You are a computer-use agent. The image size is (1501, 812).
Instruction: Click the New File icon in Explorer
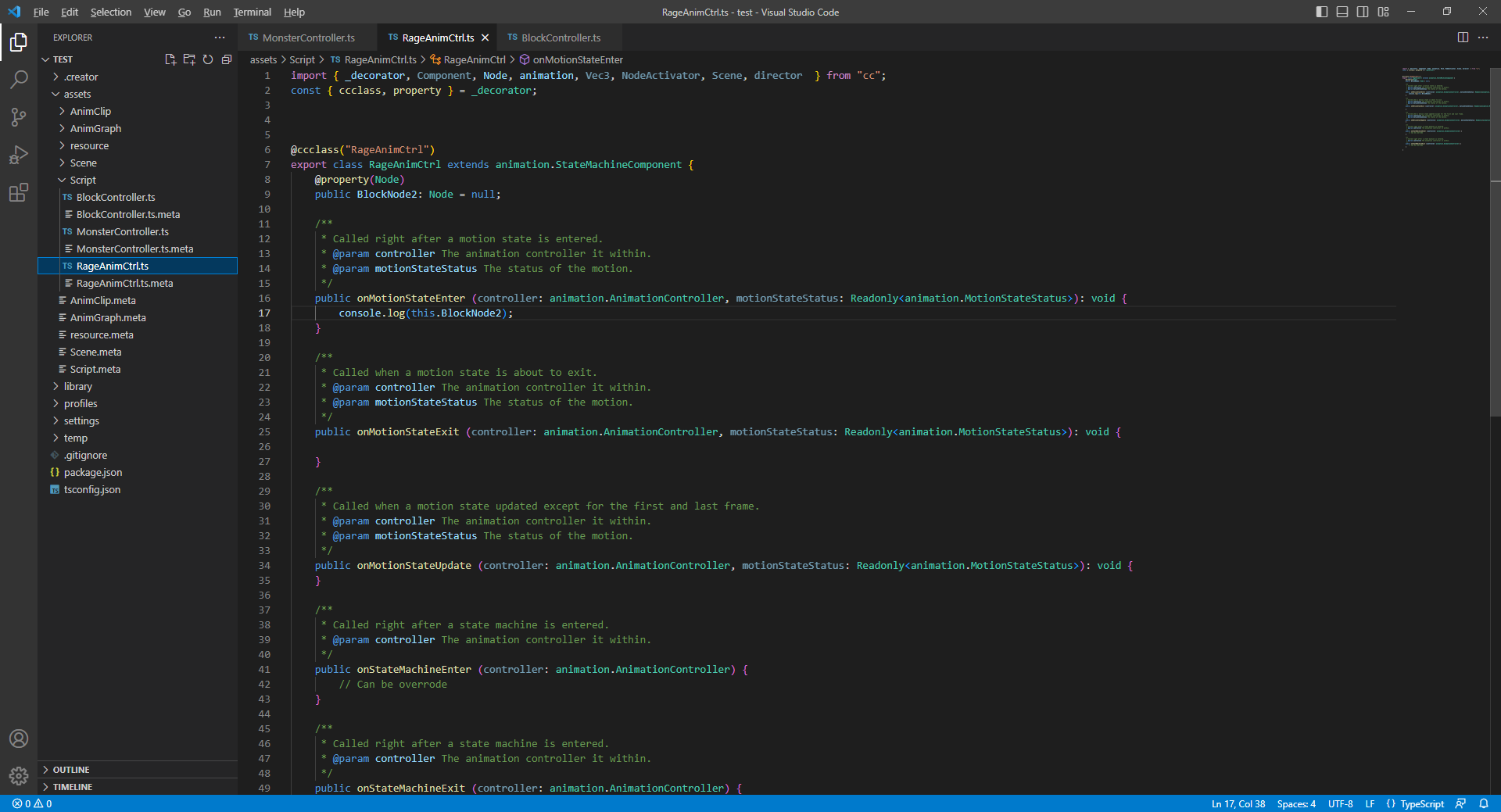point(170,59)
